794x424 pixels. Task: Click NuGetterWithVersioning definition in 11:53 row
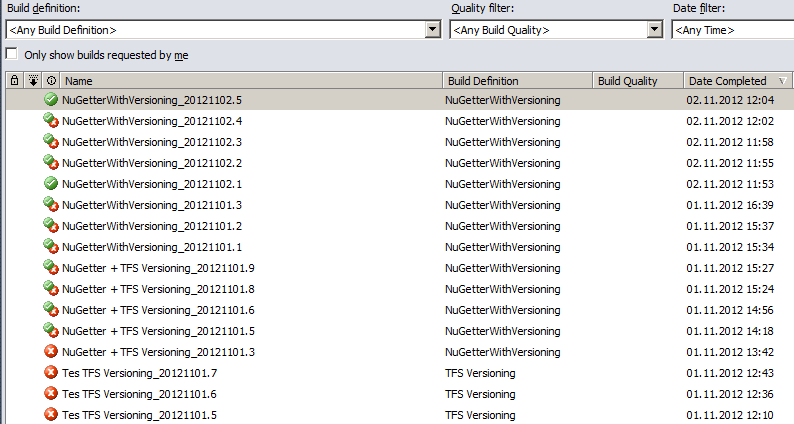tap(502, 184)
